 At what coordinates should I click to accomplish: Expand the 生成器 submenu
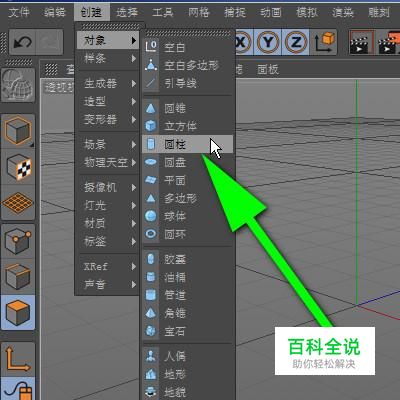108,83
